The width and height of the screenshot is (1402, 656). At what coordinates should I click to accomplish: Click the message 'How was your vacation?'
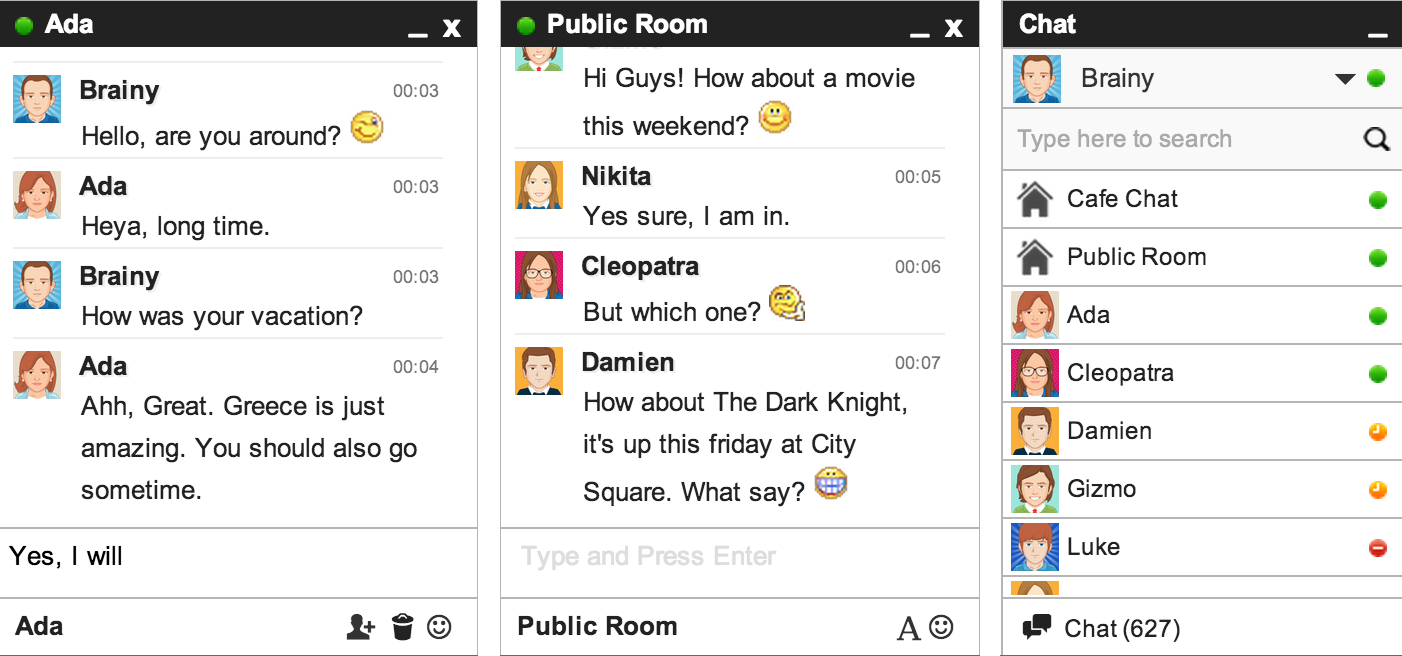222,317
